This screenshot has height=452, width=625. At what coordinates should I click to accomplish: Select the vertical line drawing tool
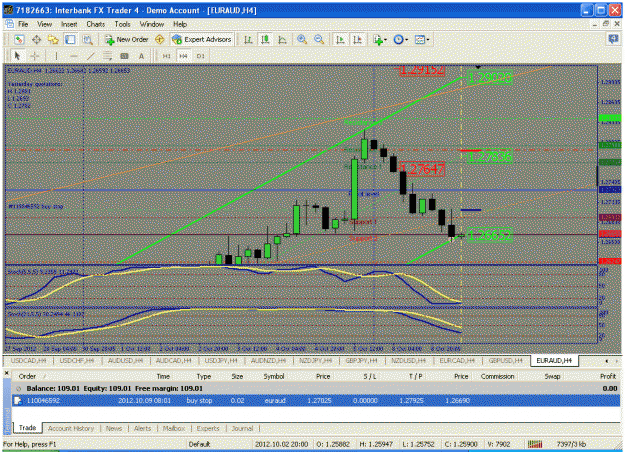(x=56, y=56)
